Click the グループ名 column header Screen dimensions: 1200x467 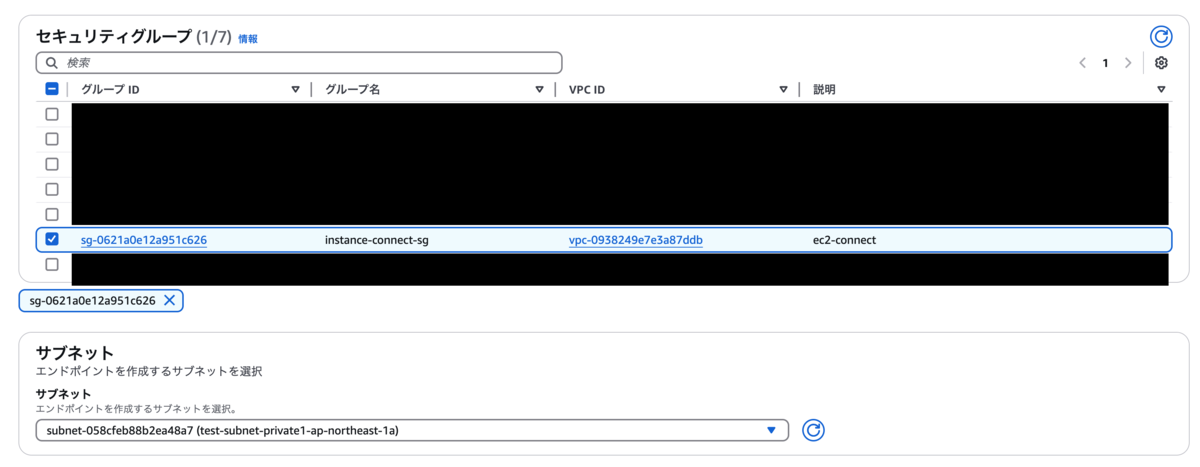[x=353, y=90]
